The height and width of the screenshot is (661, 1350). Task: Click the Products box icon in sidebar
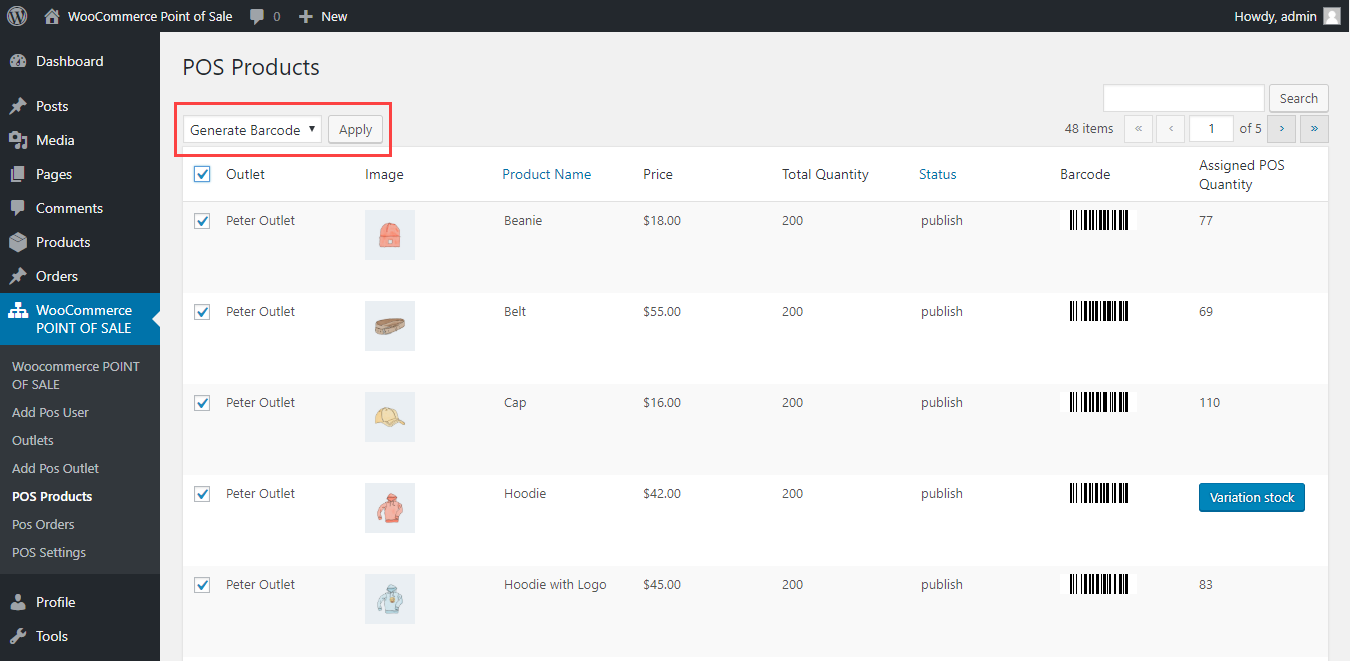(x=18, y=242)
